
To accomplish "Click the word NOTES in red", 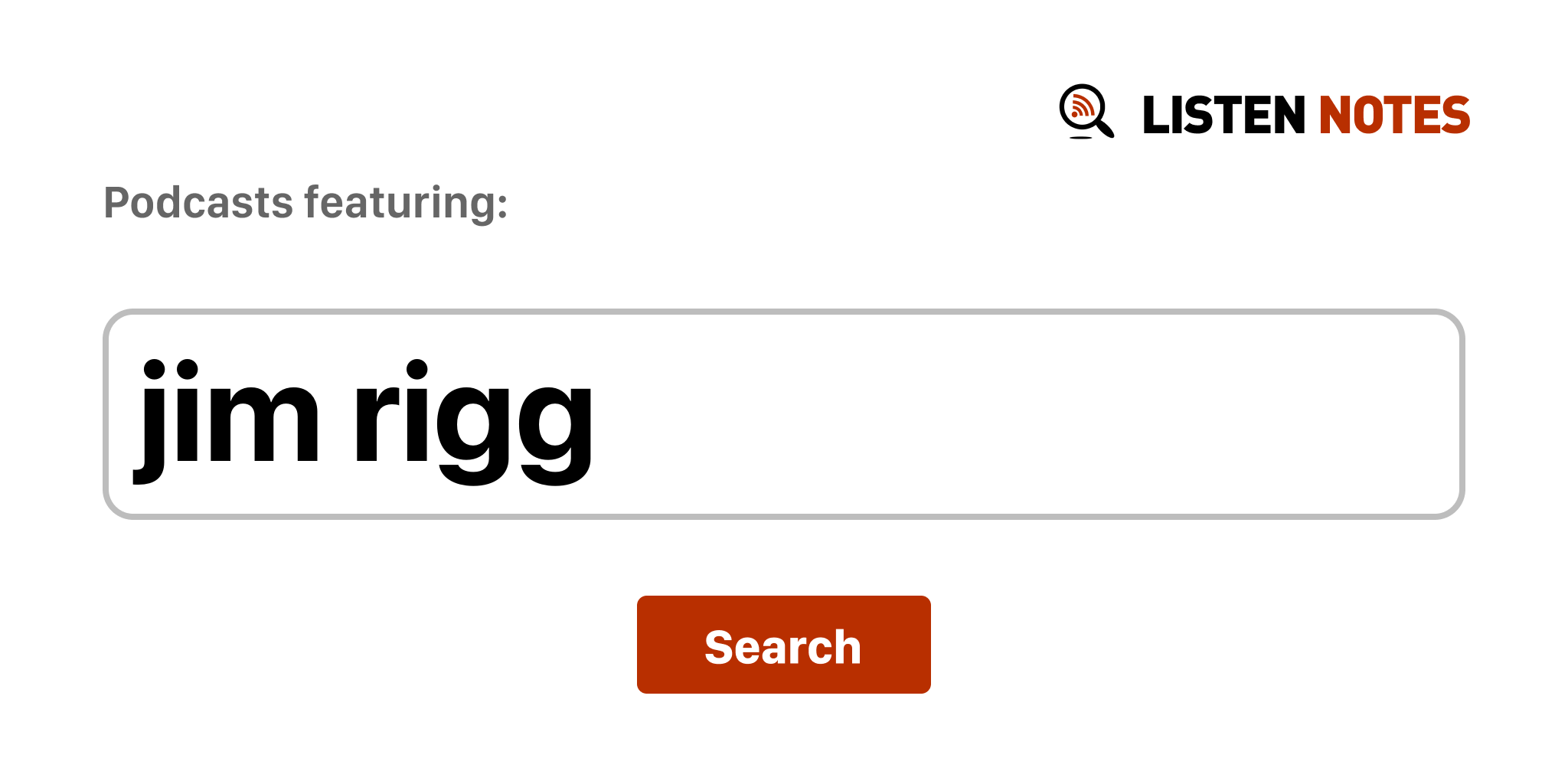I will coord(1394,115).
